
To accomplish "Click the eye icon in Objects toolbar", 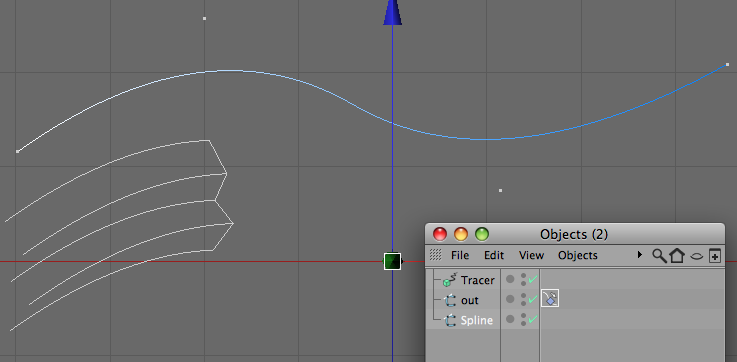I will 697,256.
